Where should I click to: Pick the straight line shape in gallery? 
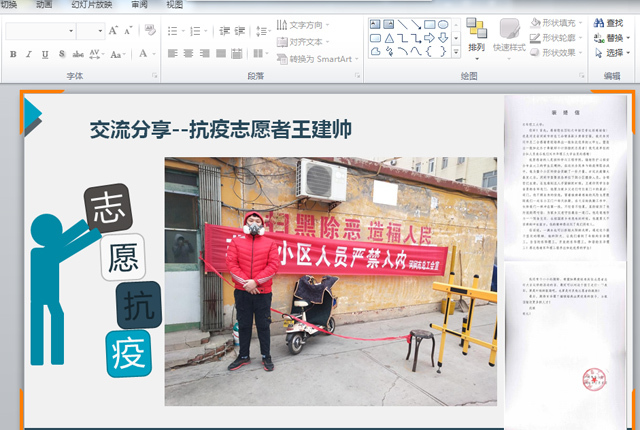pos(402,24)
